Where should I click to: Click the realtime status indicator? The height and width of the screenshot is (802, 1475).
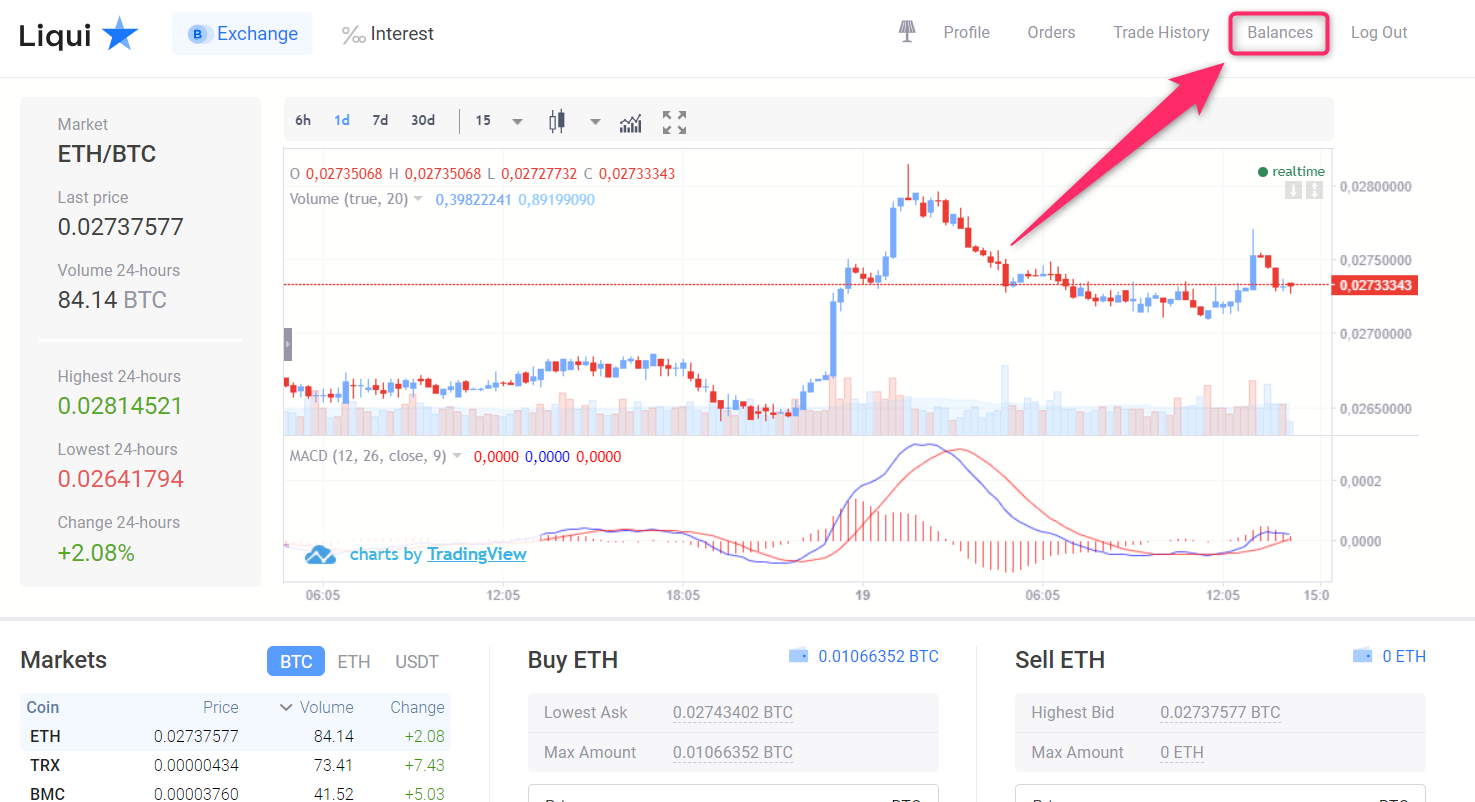pyautogui.click(x=1291, y=172)
